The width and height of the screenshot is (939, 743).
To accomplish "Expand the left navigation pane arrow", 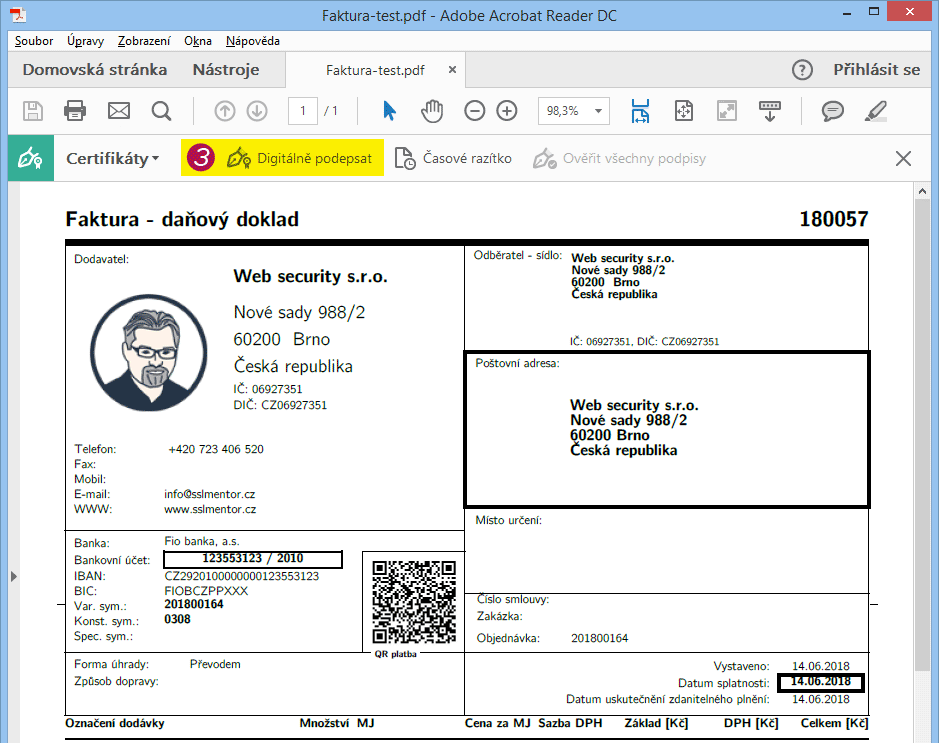I will pos(14,577).
